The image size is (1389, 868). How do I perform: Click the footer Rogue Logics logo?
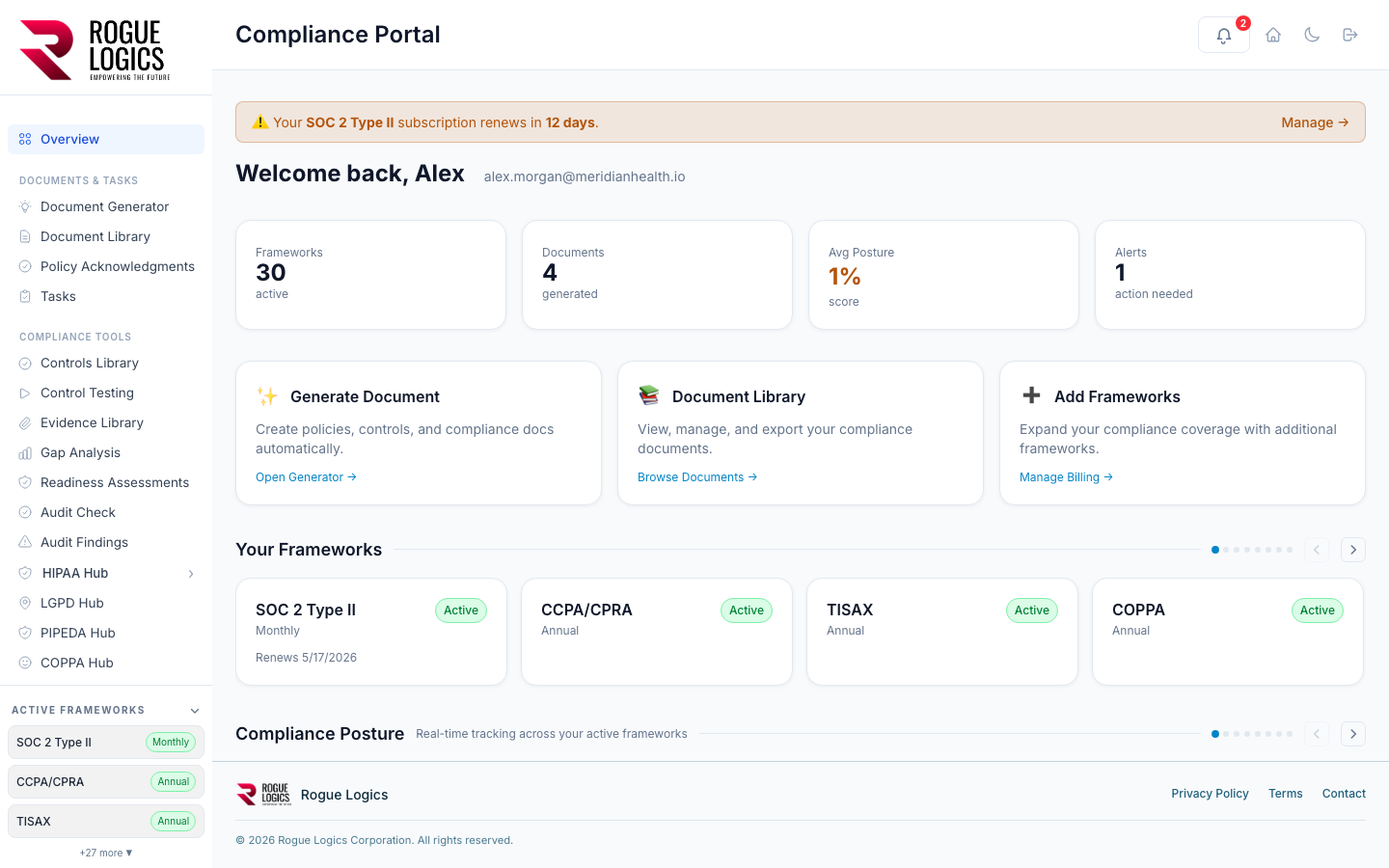[x=263, y=794]
